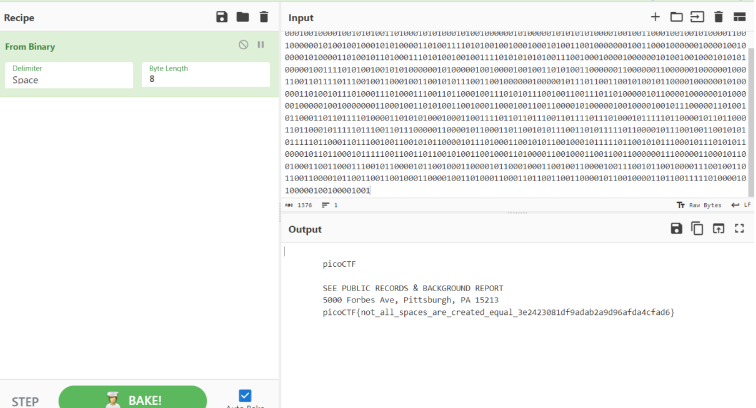Viewport: 756px width, 408px height.
Task: Copy raw output to clipboard
Action: click(697, 229)
